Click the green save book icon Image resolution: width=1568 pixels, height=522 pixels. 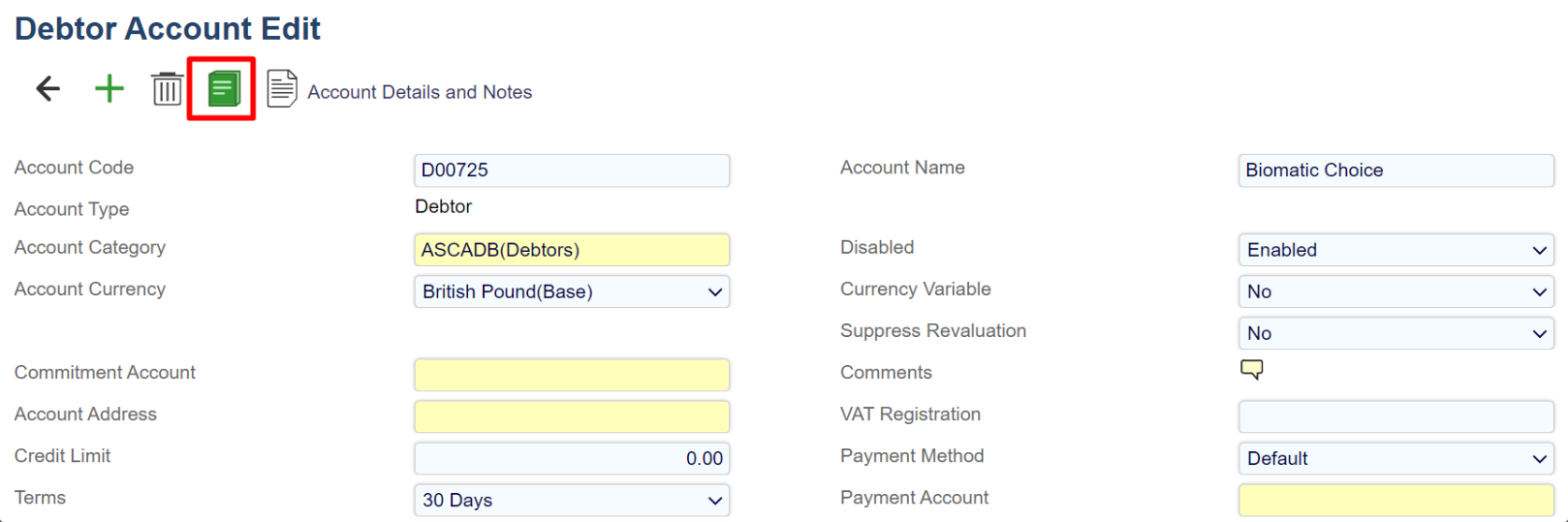coord(223,89)
